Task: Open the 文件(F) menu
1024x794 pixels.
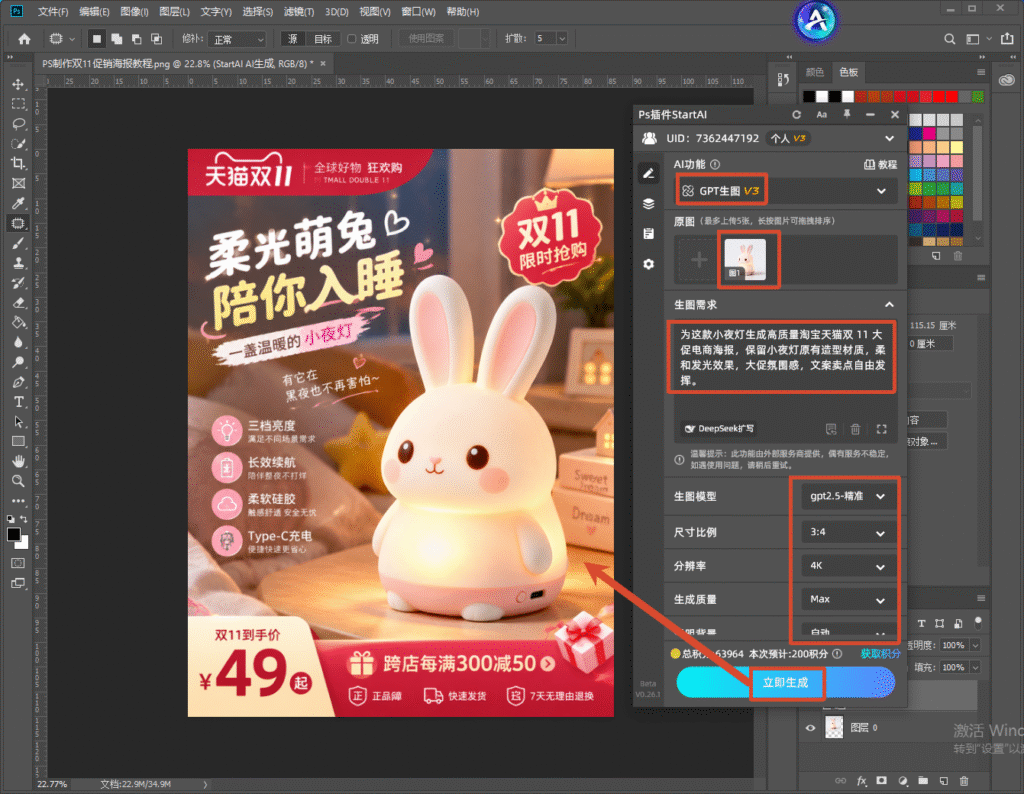Action: pos(53,12)
